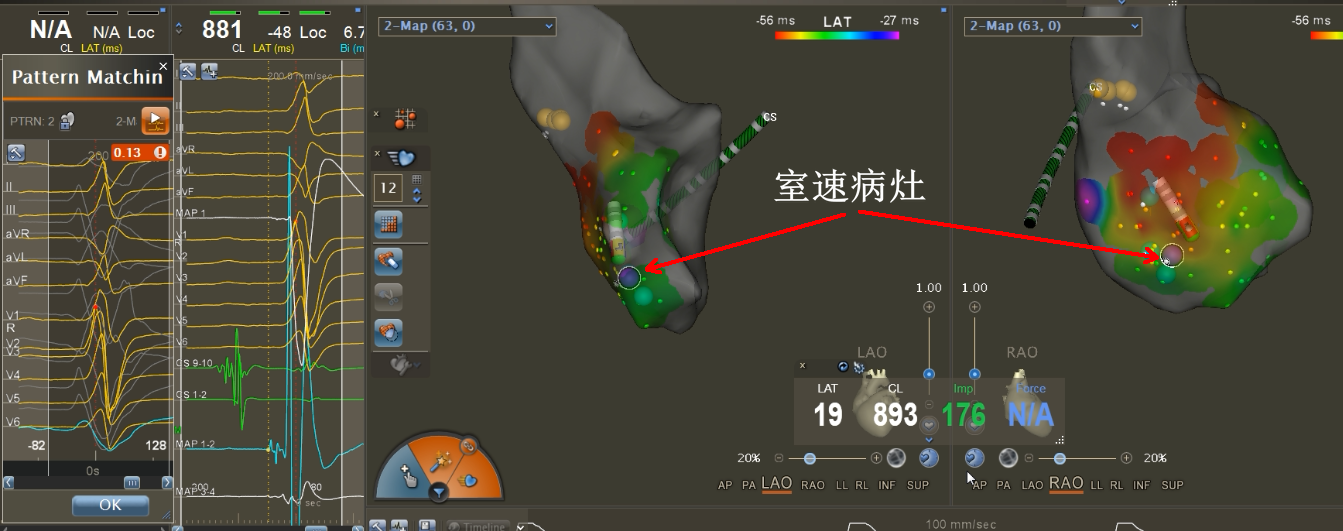Click the grey sphere icon in right map view
Image resolution: width=1343 pixels, height=531 pixels.
pos(1008,458)
